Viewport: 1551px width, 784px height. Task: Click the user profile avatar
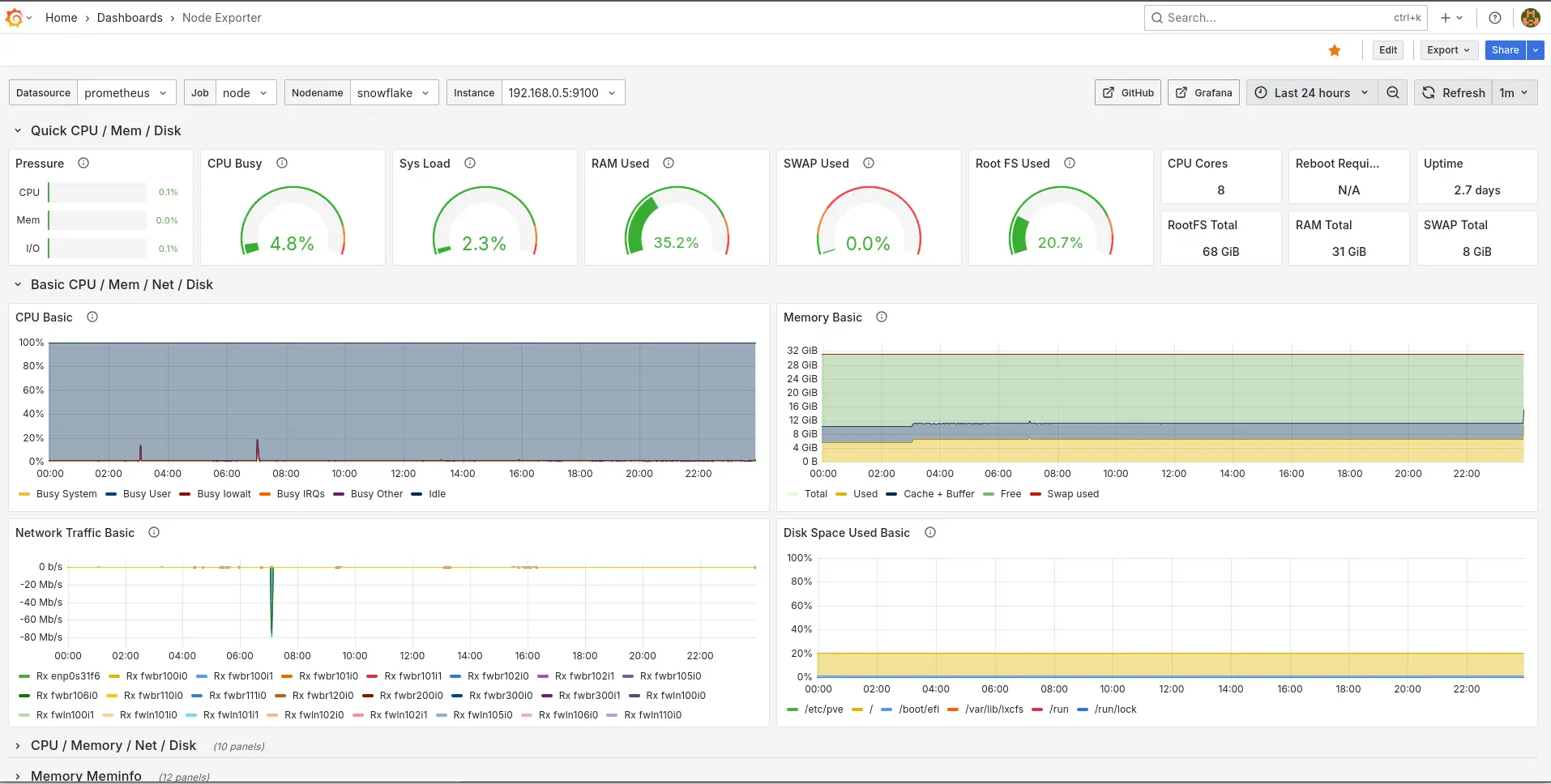1530,18
